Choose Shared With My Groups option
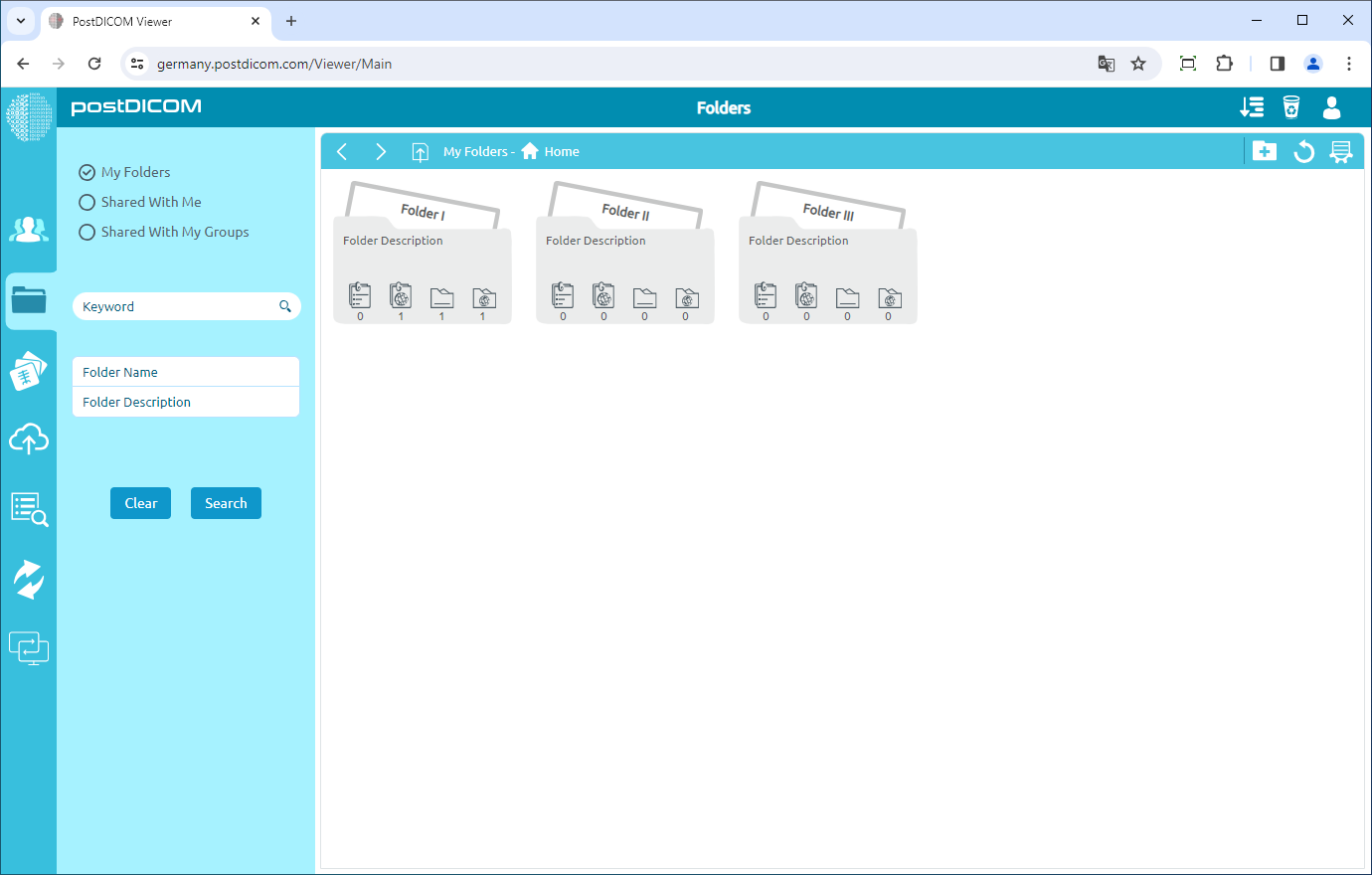Screen dimensions: 1372x875 click(86, 232)
